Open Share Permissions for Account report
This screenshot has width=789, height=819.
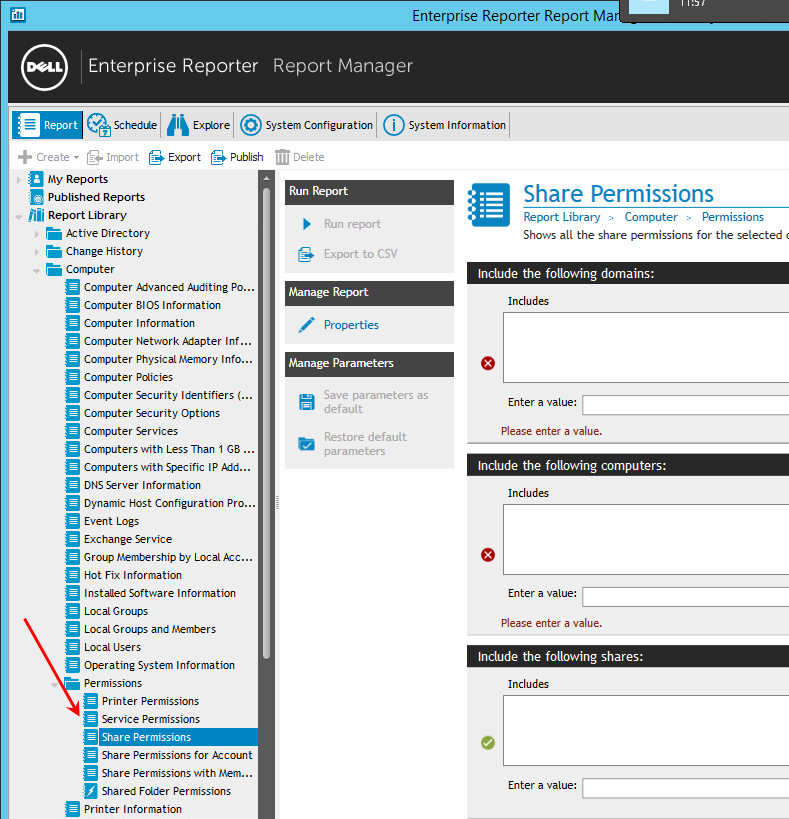(176, 755)
